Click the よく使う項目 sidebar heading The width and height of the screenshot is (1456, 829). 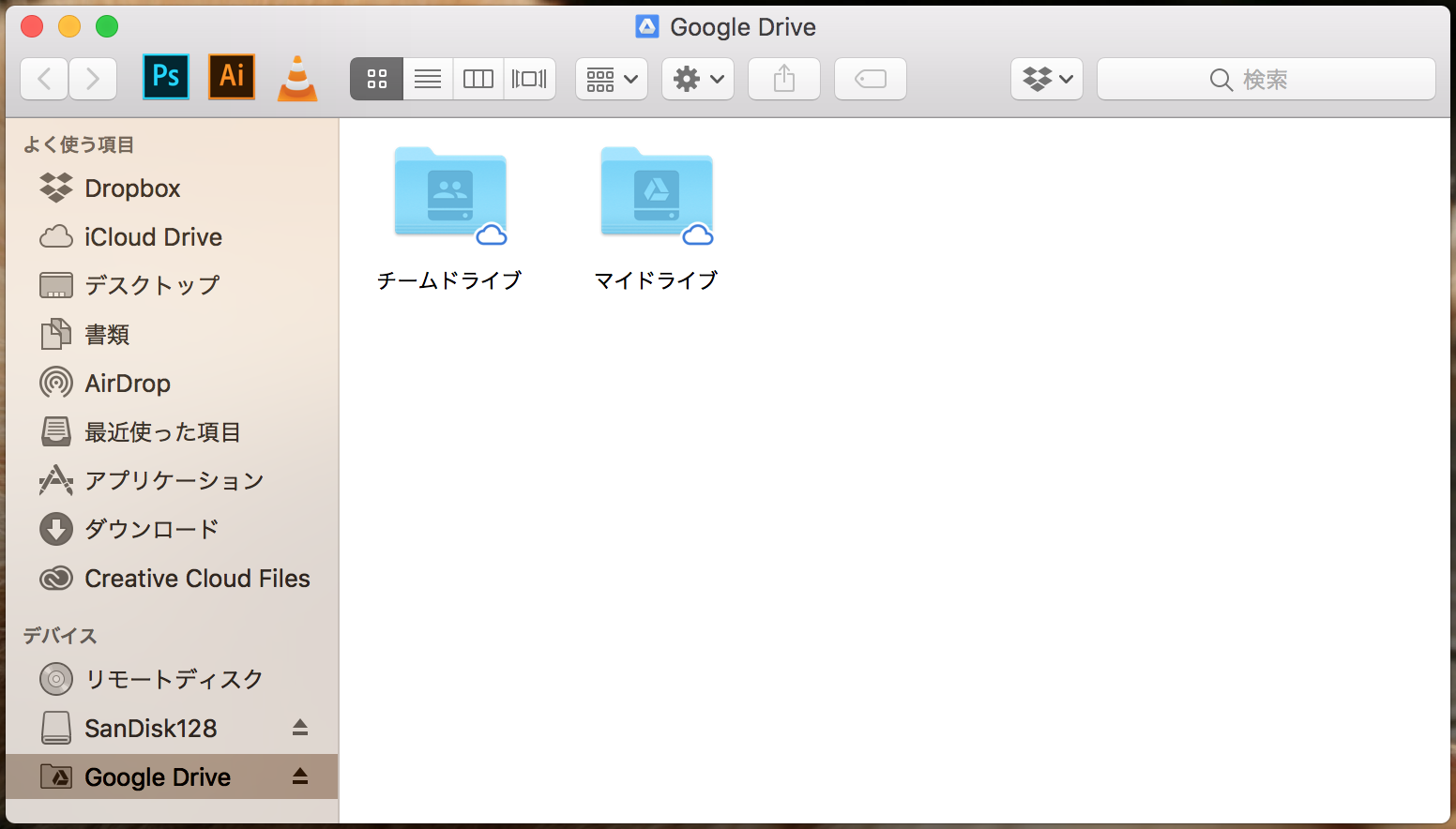point(79,144)
